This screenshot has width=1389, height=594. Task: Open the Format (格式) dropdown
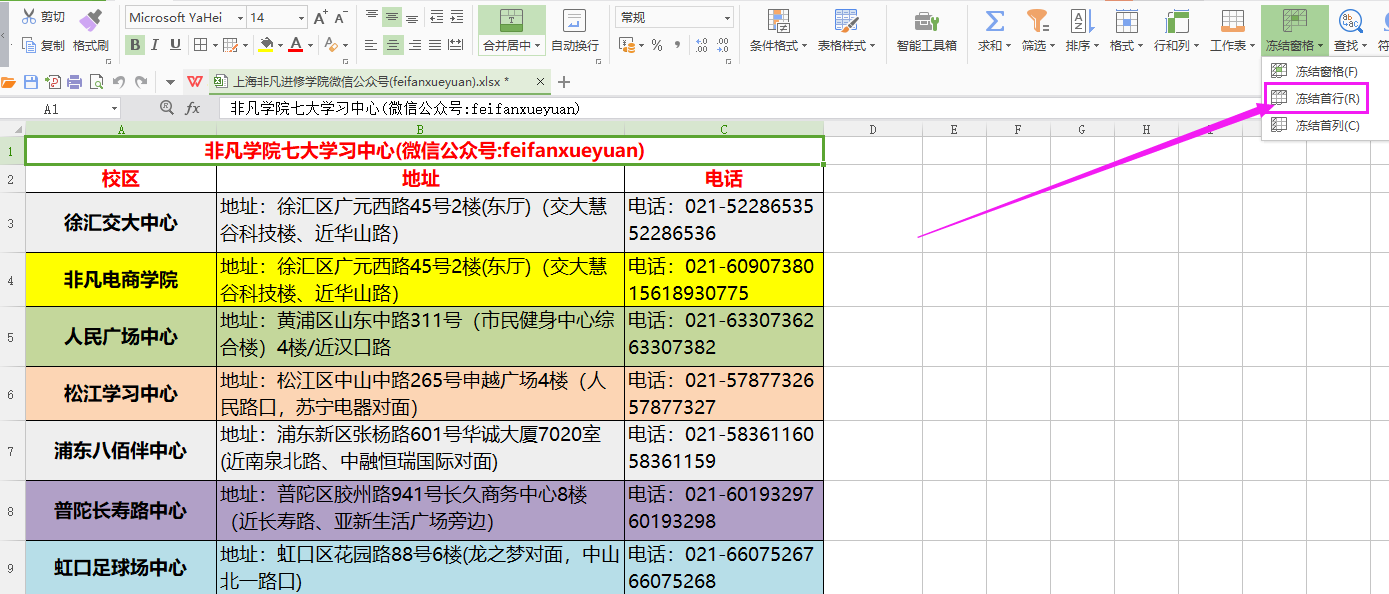pos(1126,30)
